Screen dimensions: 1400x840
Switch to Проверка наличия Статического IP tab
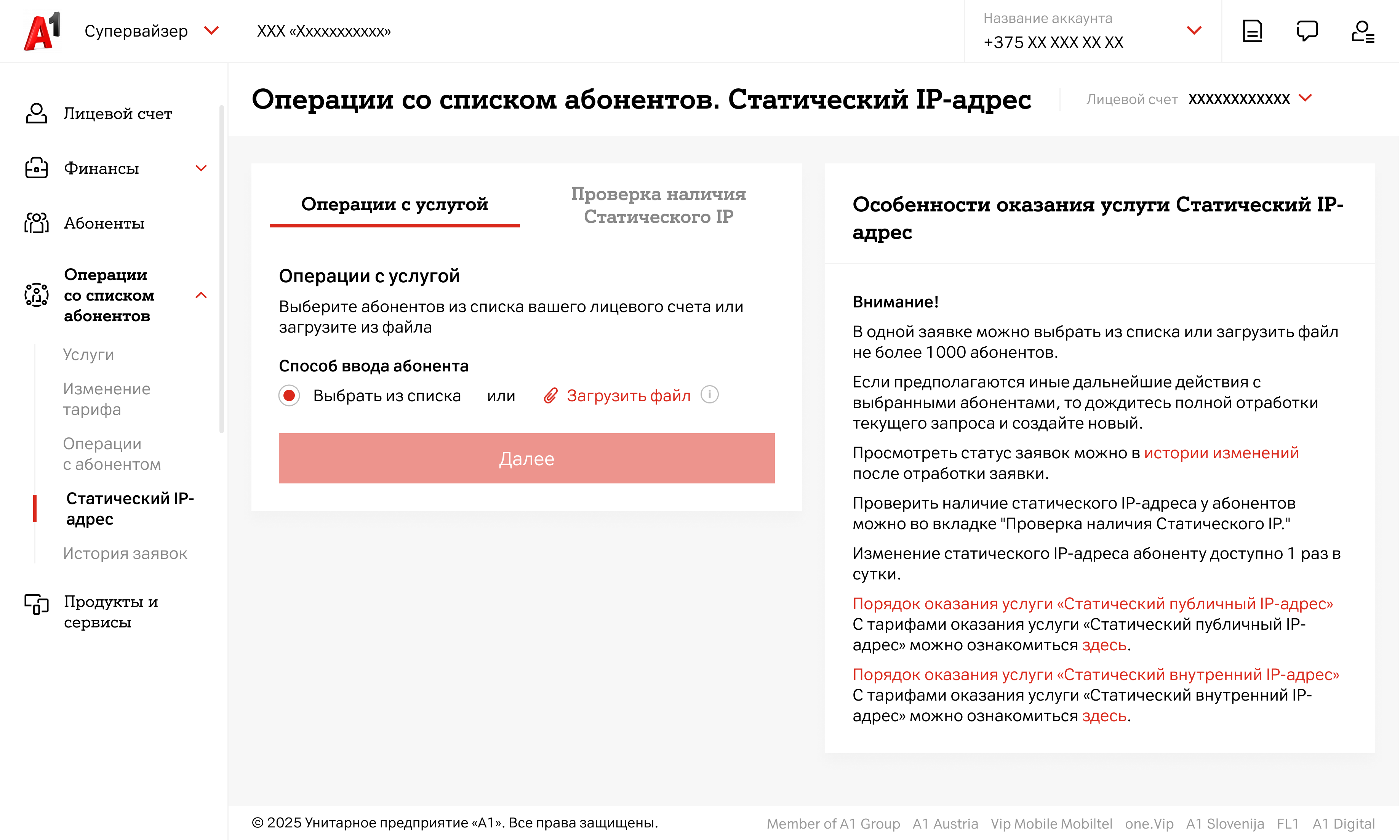tap(658, 205)
